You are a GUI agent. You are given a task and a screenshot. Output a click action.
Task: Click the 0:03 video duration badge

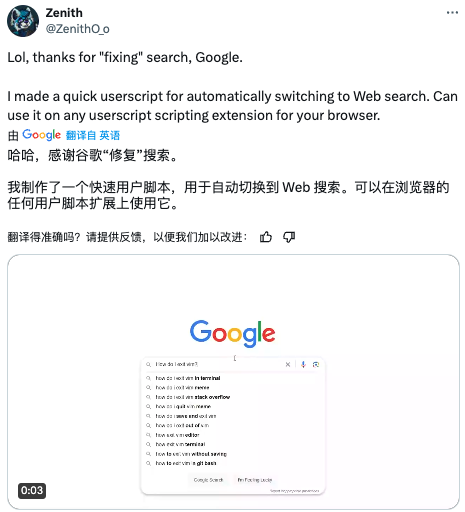[x=32, y=490]
